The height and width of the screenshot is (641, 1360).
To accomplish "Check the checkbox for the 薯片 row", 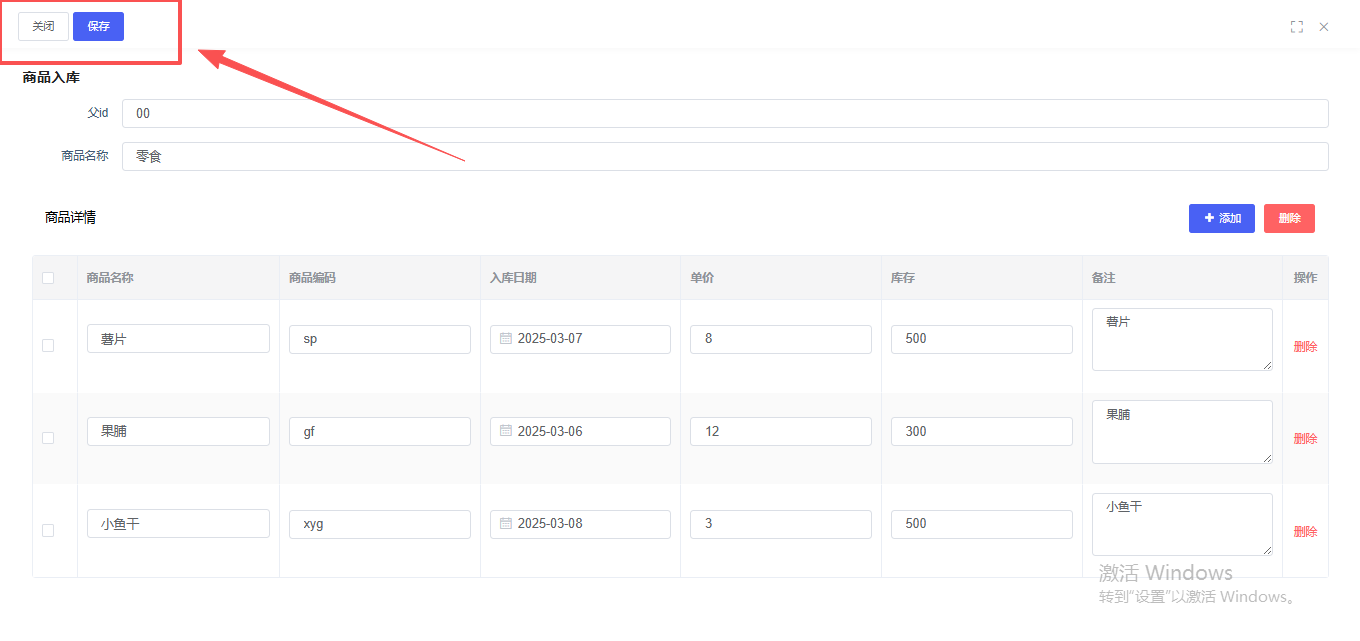I will (x=48, y=345).
